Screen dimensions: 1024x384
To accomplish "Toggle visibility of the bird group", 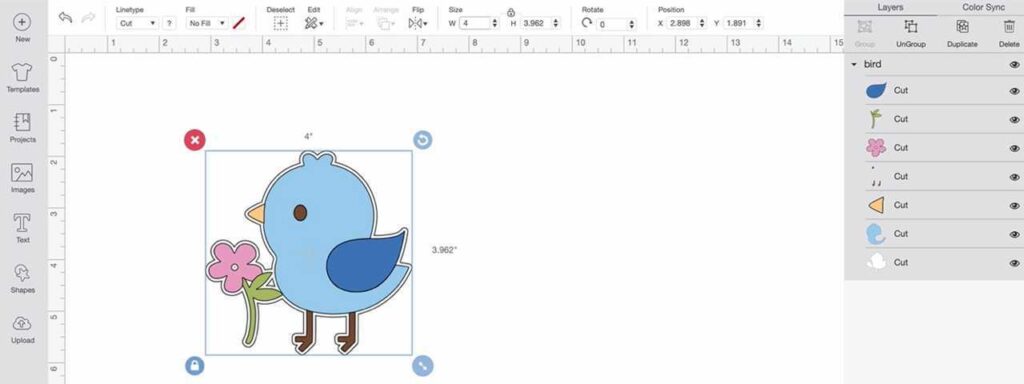I will [1014, 65].
